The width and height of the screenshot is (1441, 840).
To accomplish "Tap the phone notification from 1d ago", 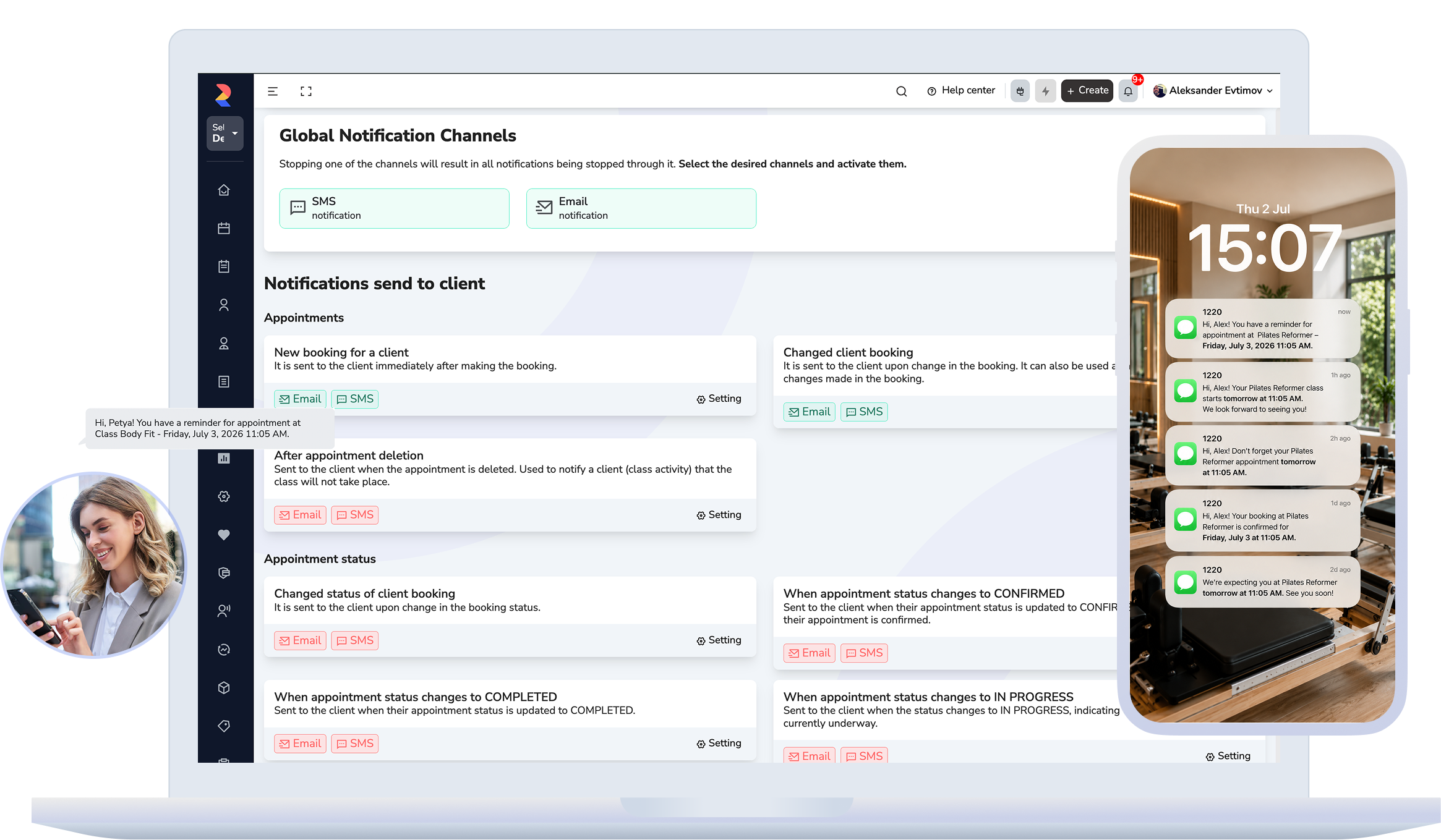I will coord(1262,520).
